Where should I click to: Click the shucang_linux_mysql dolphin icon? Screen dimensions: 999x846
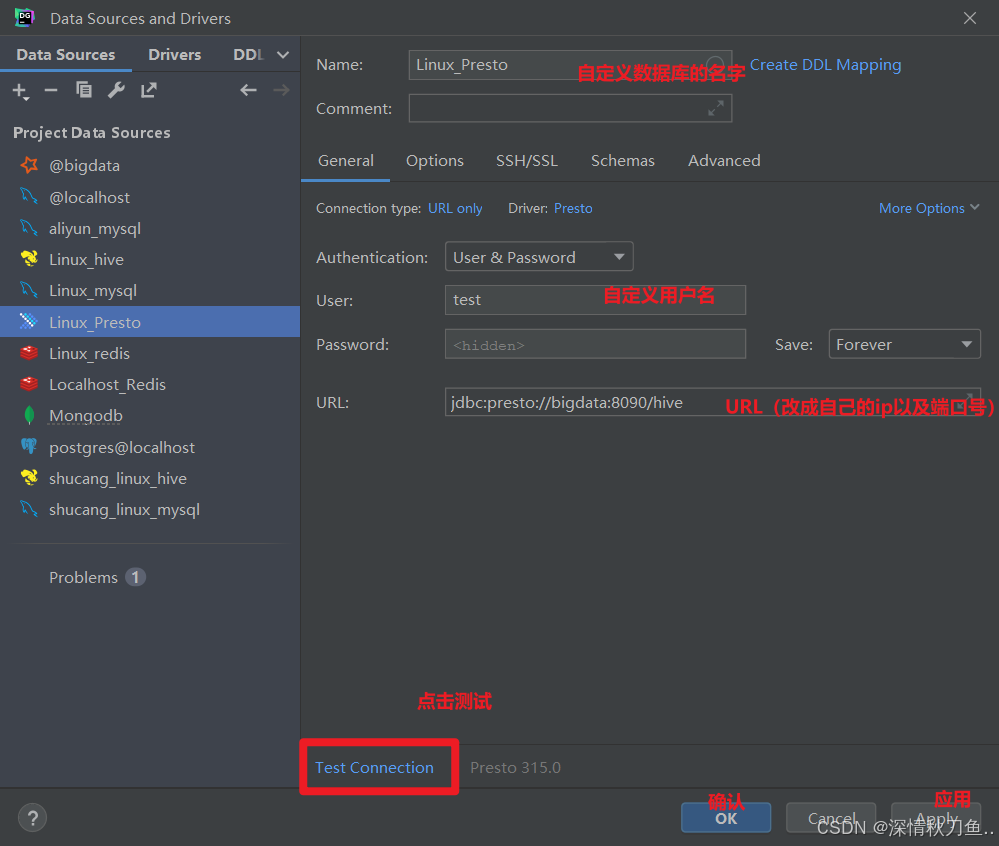(29, 508)
